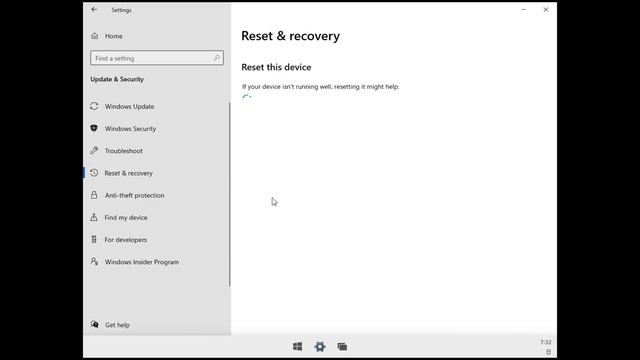Minimize the Settings window

tap(524, 9)
